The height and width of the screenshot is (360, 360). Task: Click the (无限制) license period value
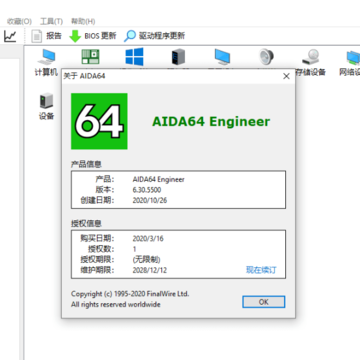point(146,260)
